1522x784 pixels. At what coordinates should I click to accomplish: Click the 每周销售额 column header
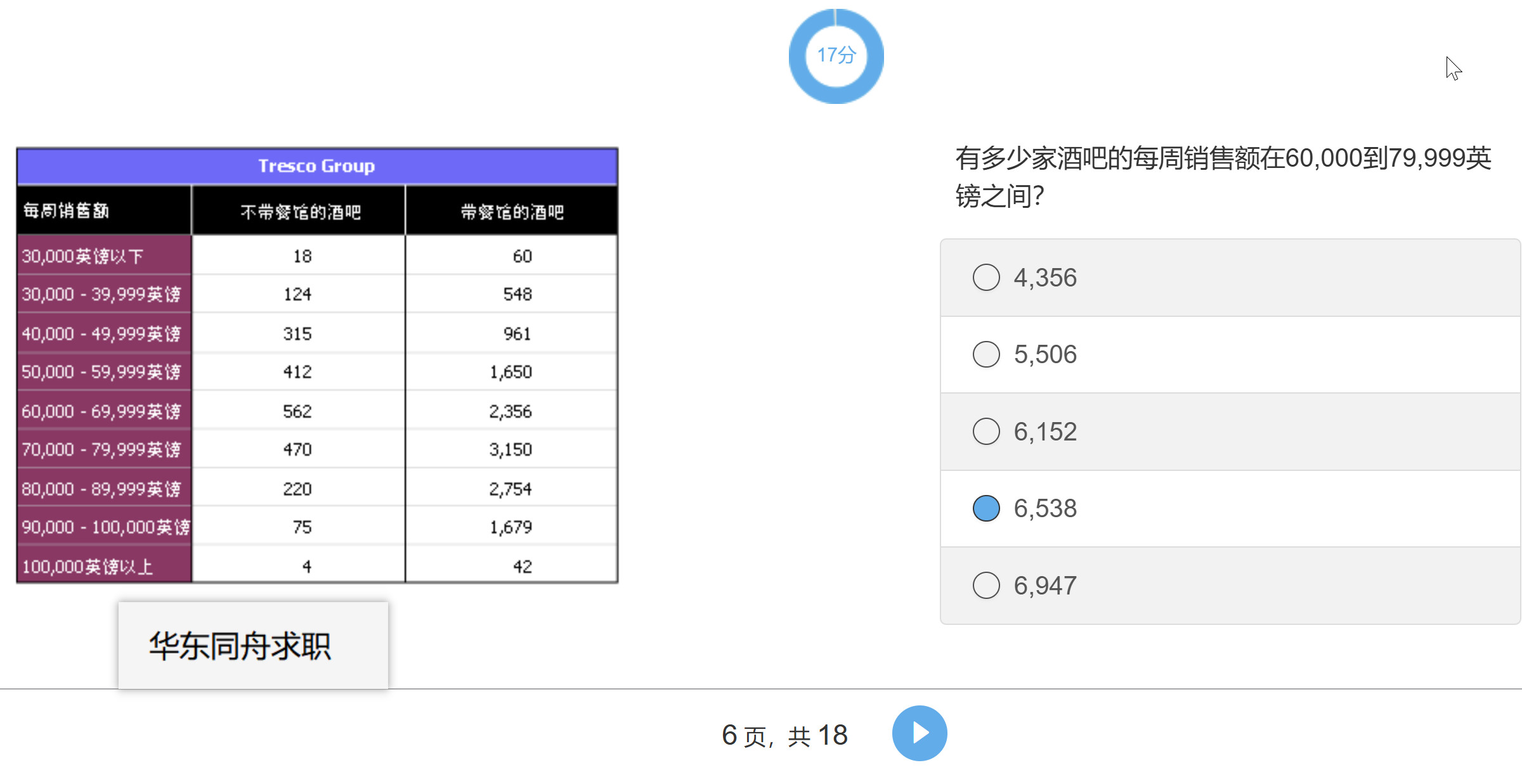tap(67, 210)
